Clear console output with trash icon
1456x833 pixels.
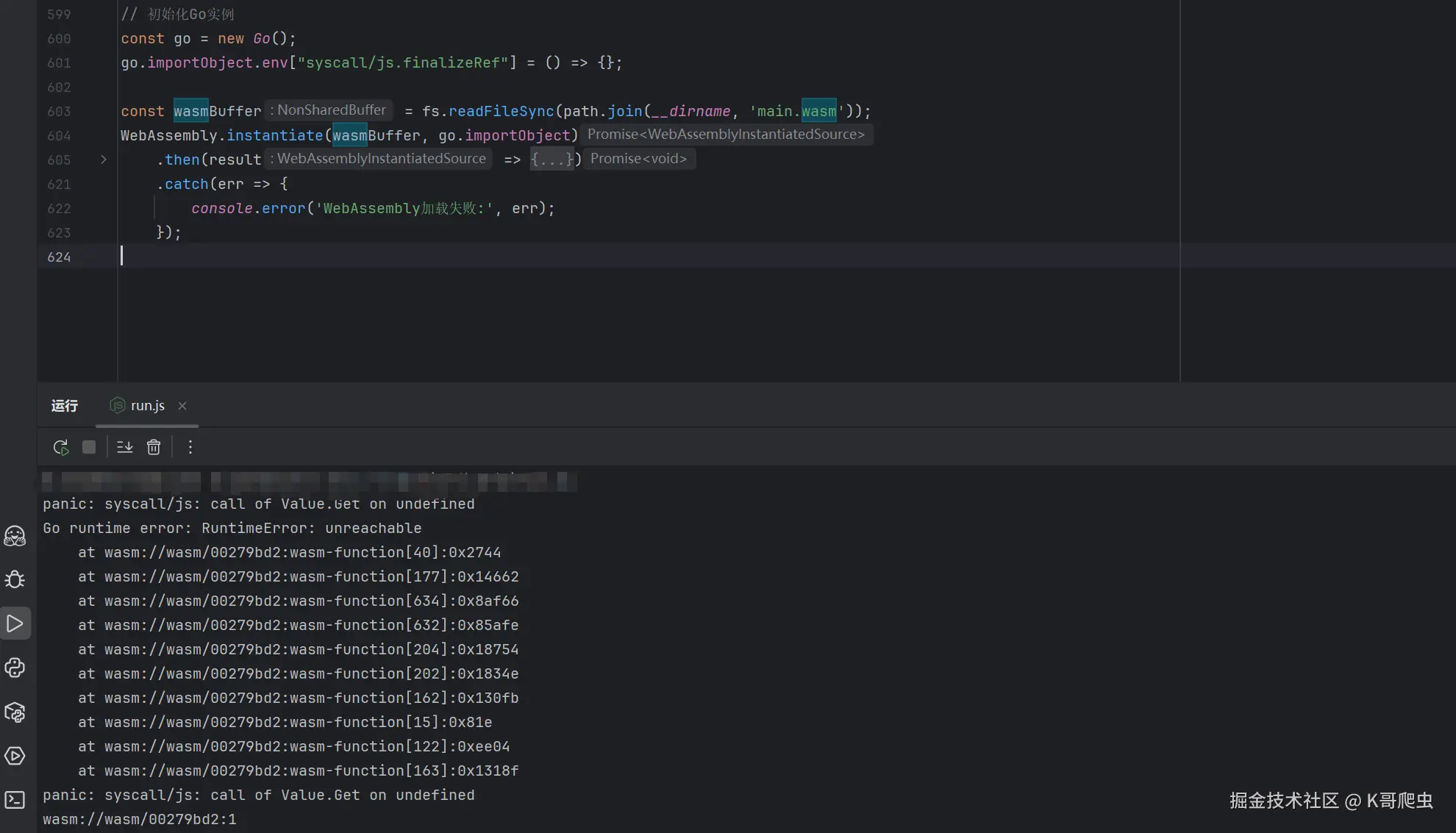[154, 447]
